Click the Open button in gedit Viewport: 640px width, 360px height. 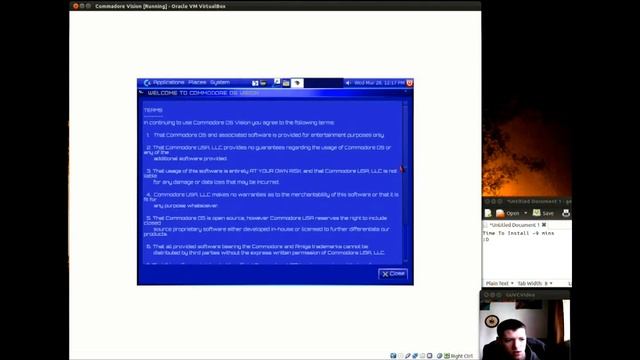pos(508,213)
